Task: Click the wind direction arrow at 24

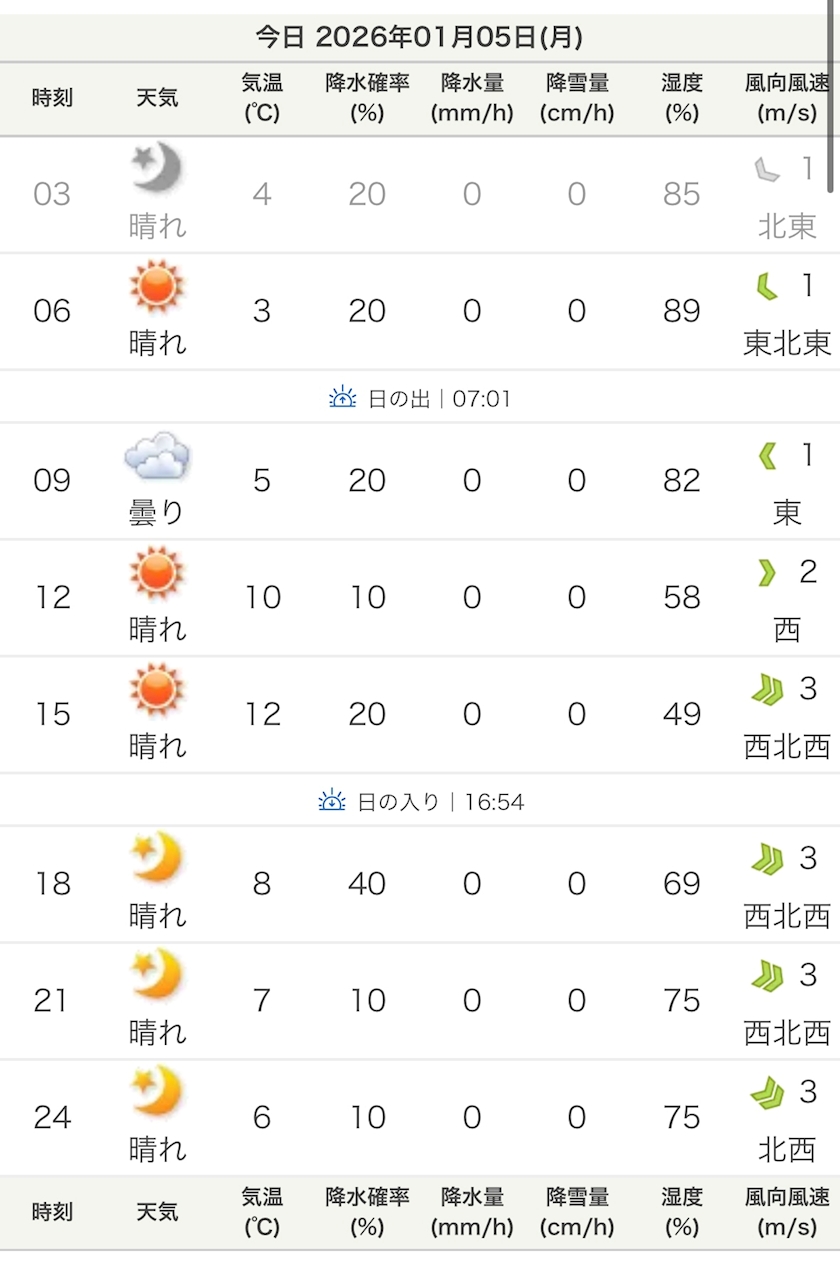Action: [767, 1093]
